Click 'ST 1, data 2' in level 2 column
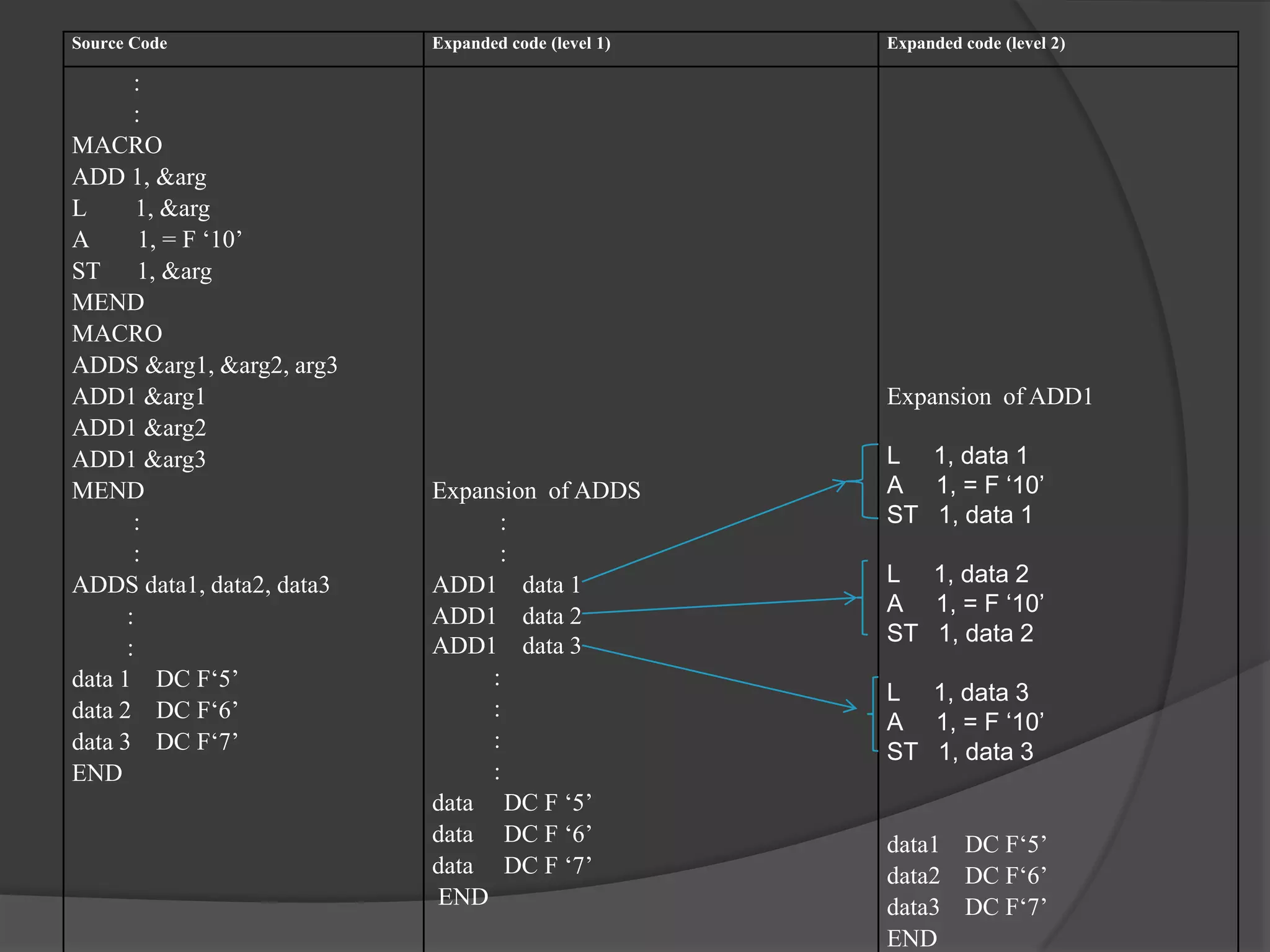Viewport: 1270px width, 952px height. click(959, 633)
